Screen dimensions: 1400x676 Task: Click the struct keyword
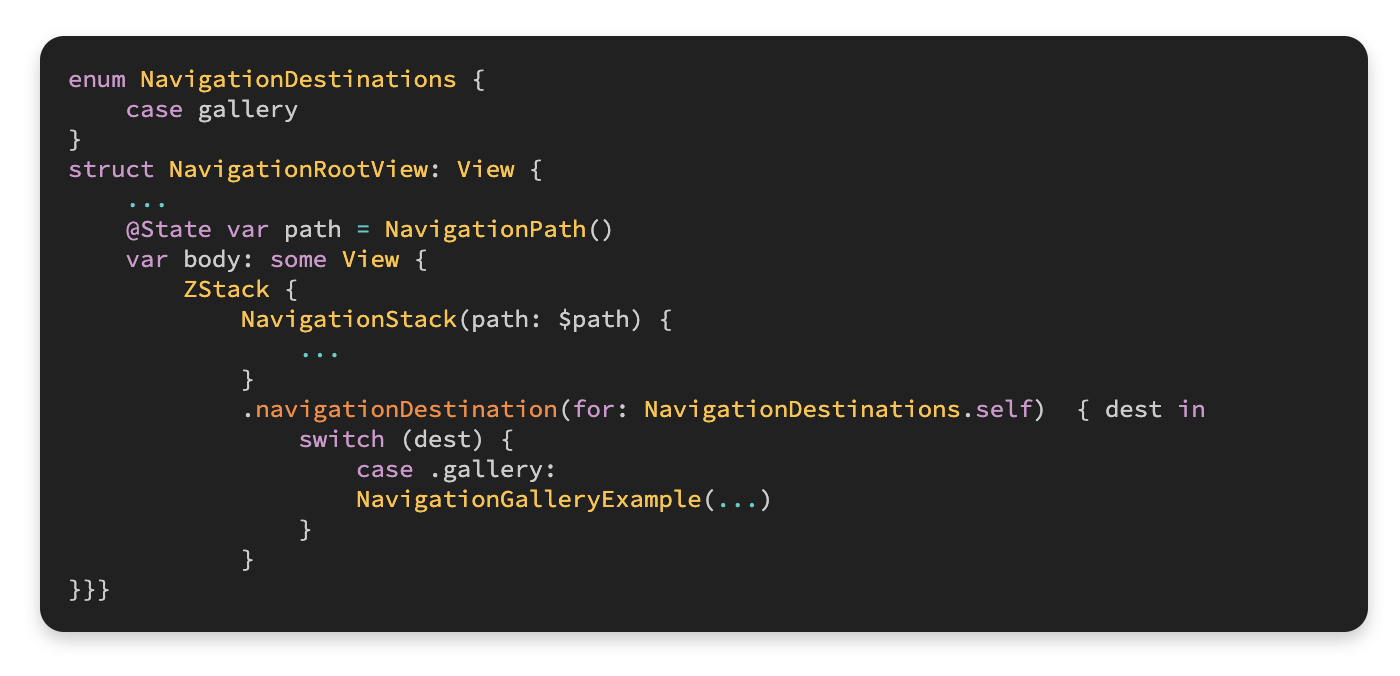[111, 169]
